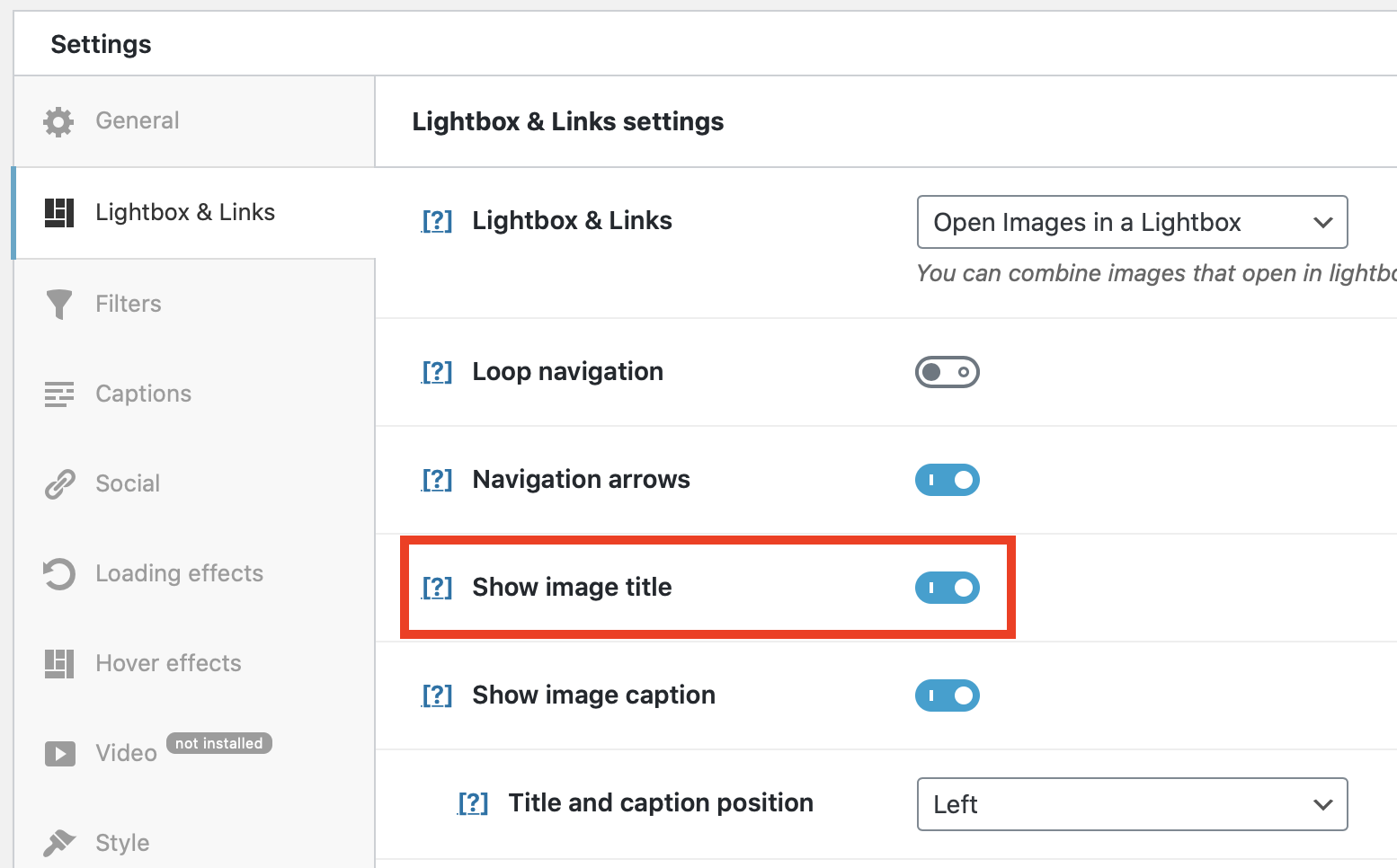Enable the Loop navigation toggle
This screenshot has width=1397, height=868.
[948, 372]
